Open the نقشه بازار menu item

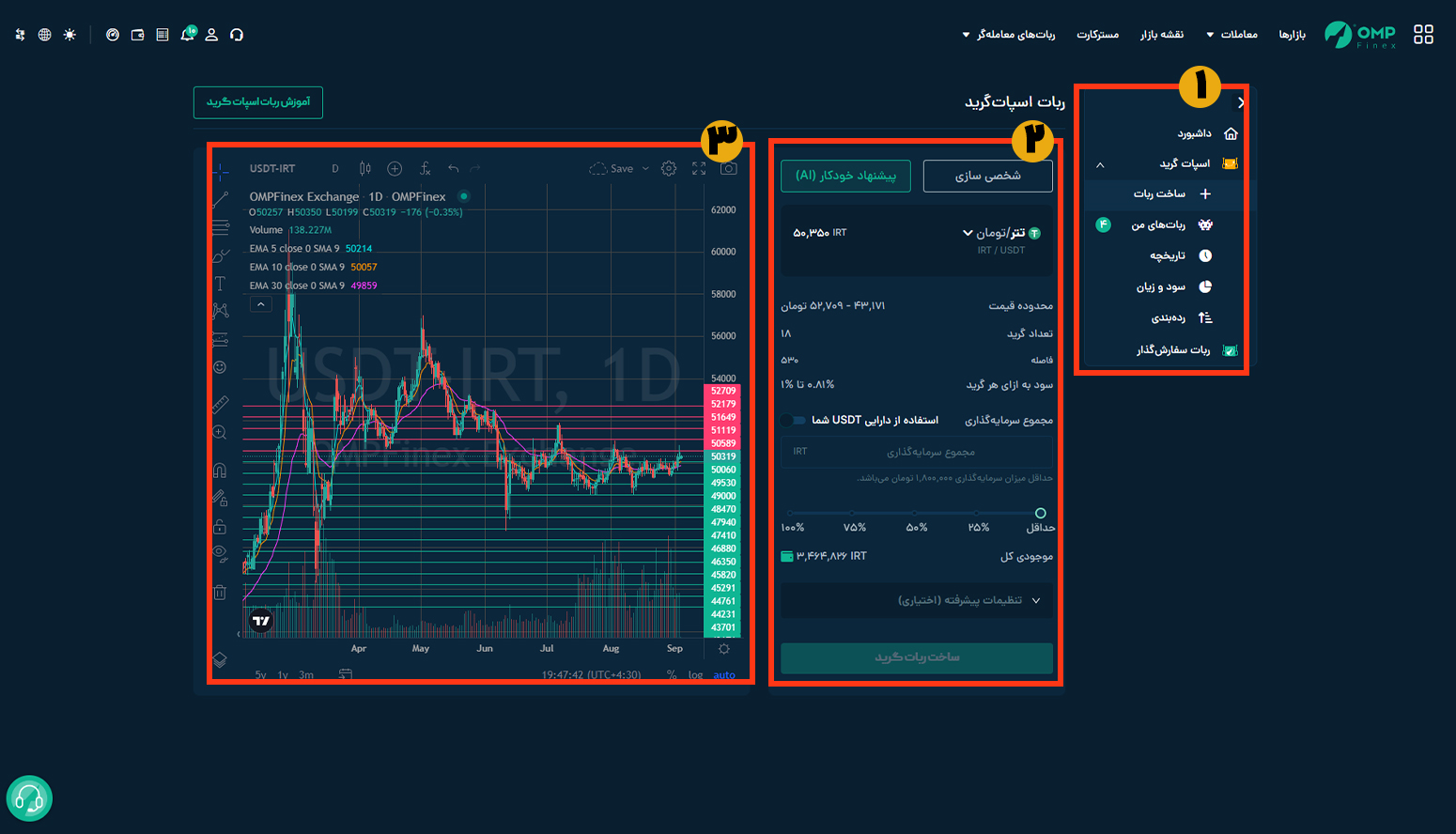pos(1162,35)
